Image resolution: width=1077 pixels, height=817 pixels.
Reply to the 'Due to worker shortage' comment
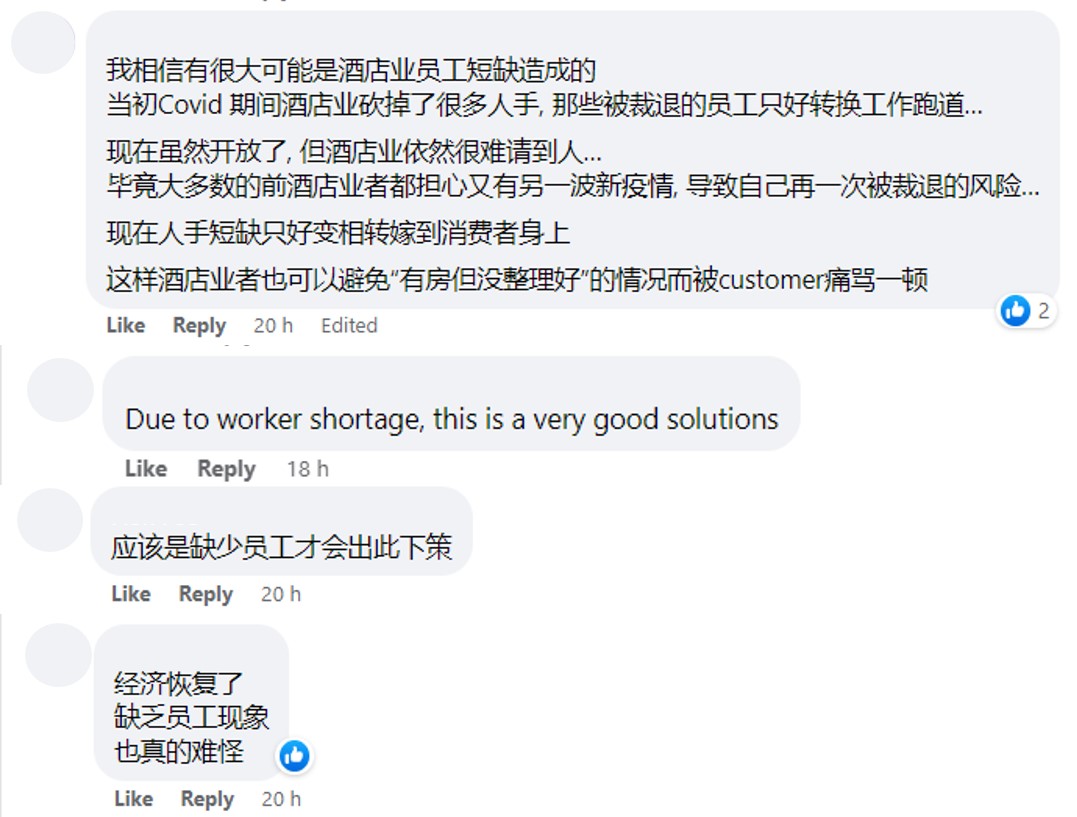(226, 469)
